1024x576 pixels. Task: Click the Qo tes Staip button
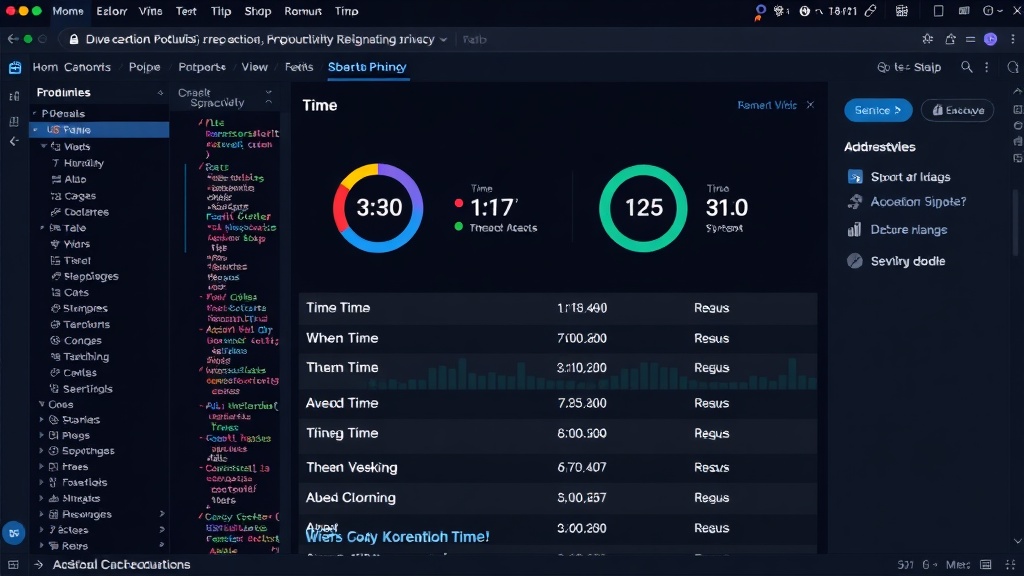(909, 67)
